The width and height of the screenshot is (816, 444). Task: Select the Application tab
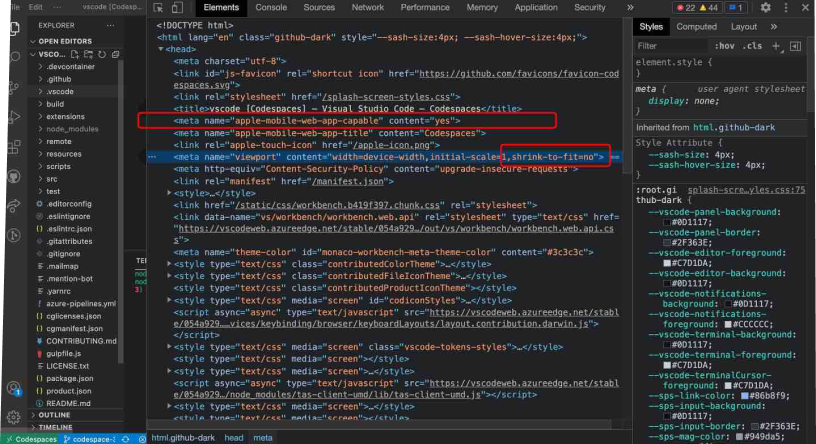(x=536, y=7)
